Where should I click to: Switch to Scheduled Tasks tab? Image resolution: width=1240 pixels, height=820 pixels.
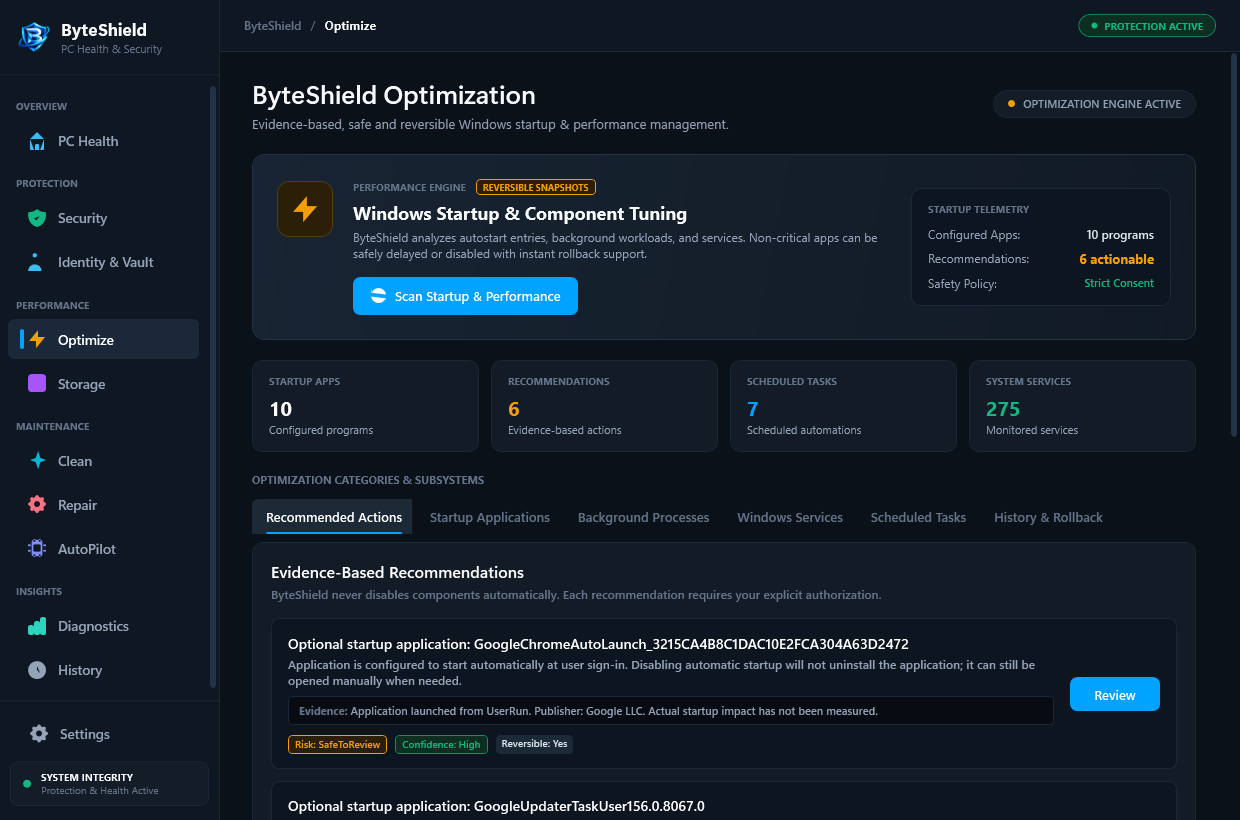pyautogui.click(x=918, y=517)
